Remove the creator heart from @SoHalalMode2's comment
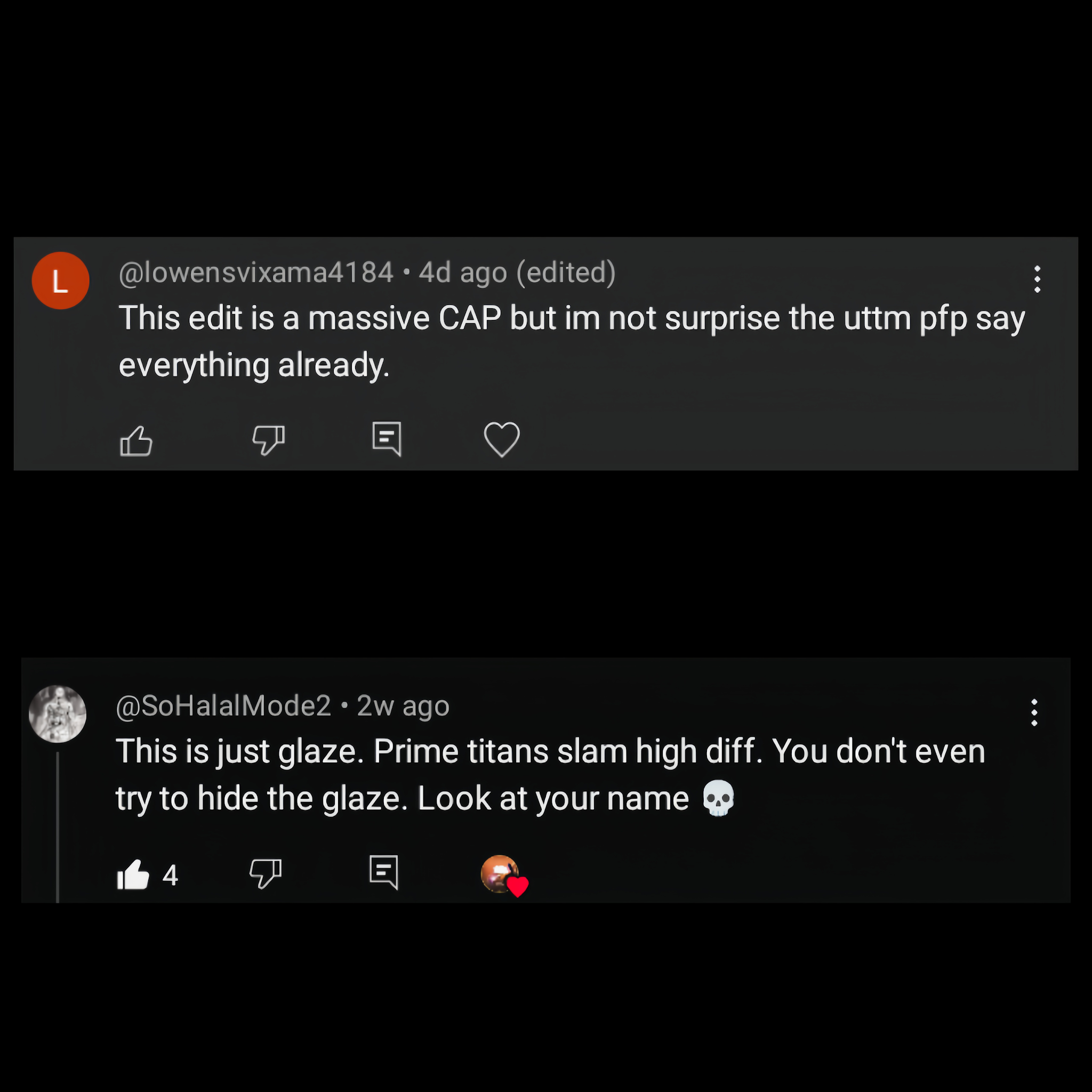The height and width of the screenshot is (1092, 1092). 503,875
